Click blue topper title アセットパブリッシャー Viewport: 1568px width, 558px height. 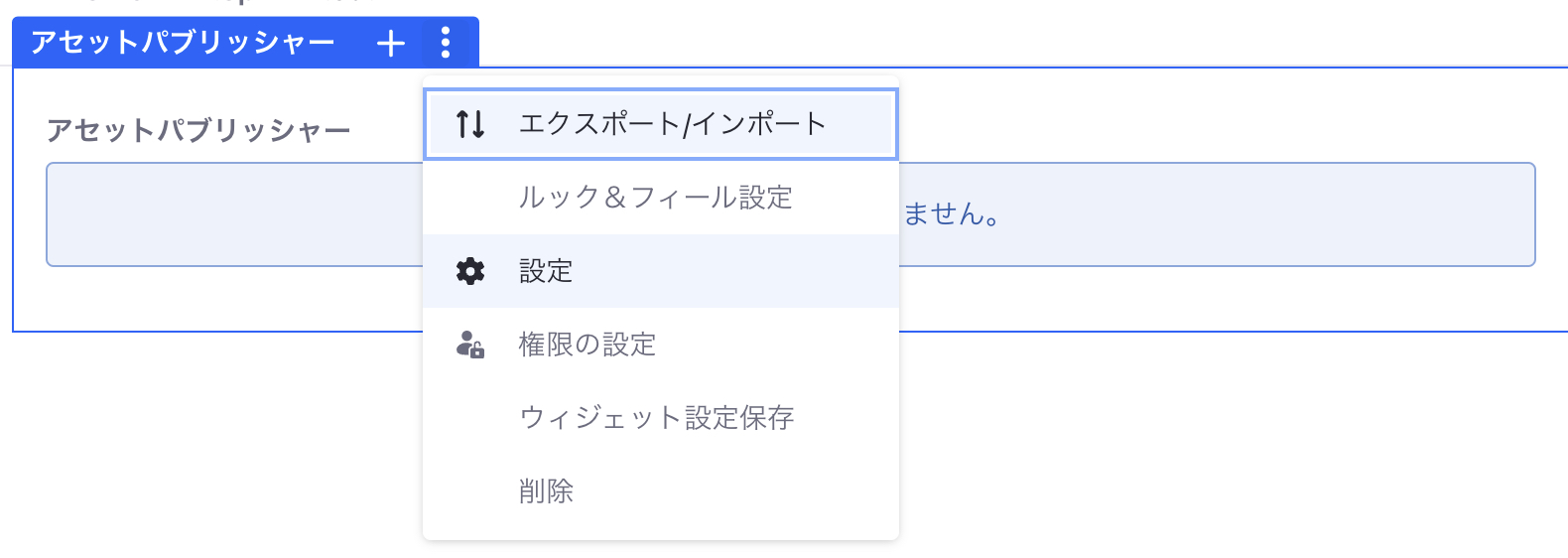pos(183,43)
